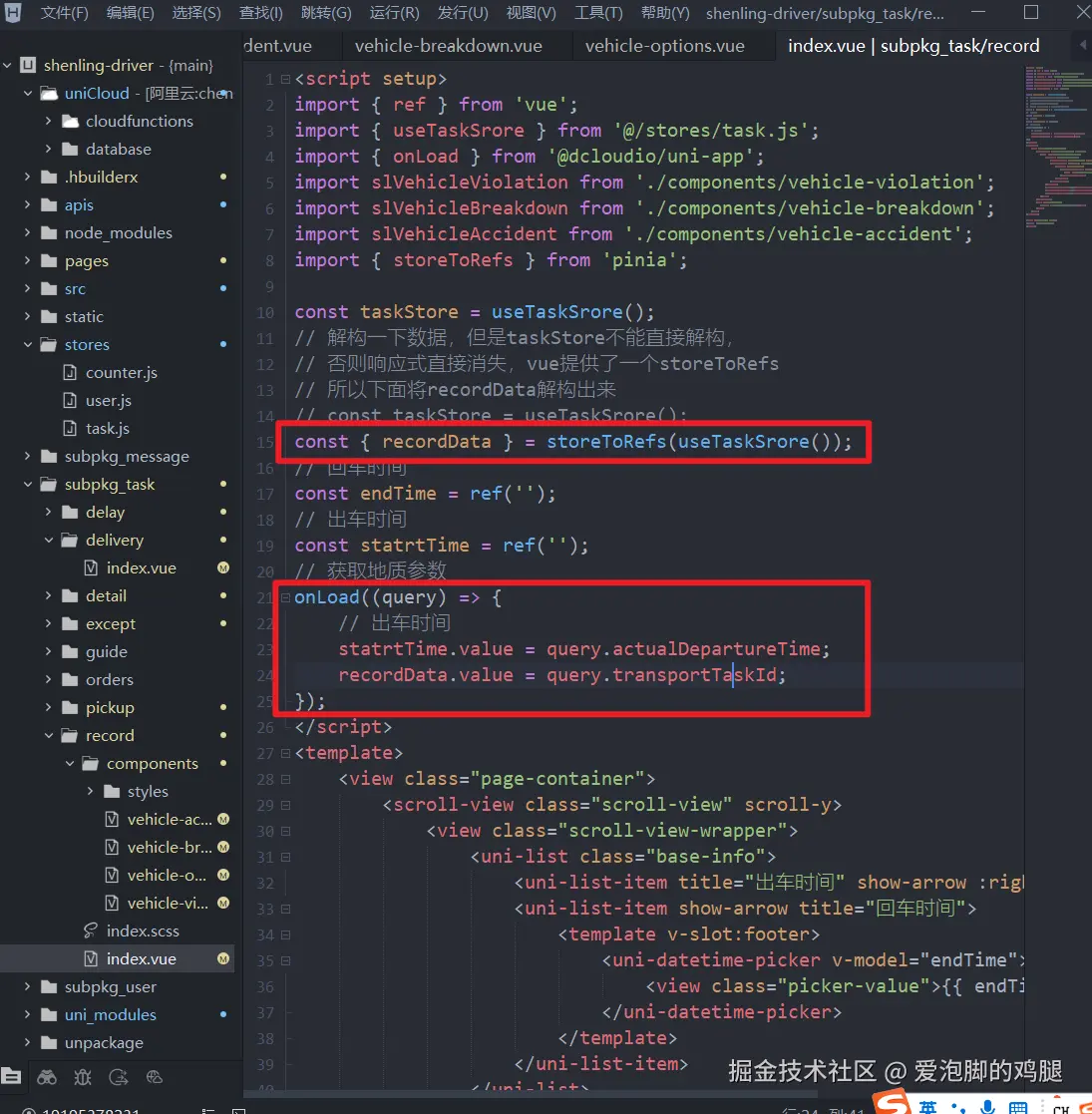The image size is (1092, 1114).
Task: Collapse the subpkg_task folder
Action: [x=28, y=484]
